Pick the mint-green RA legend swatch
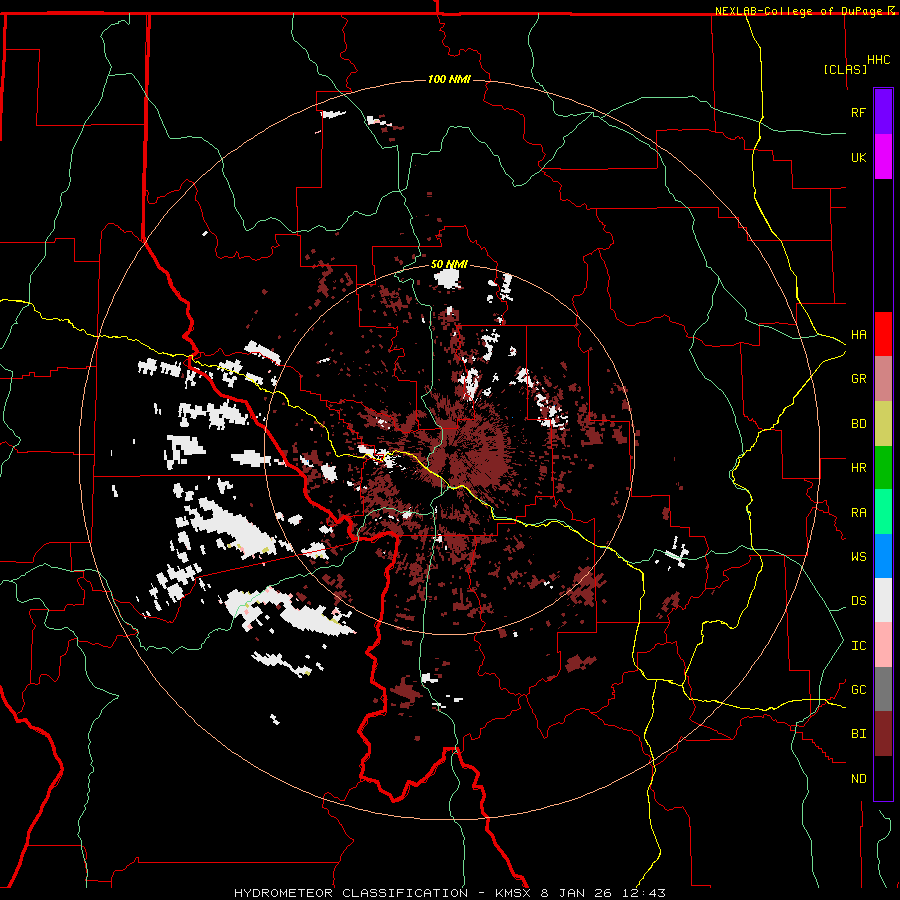The height and width of the screenshot is (900, 900). coord(883,512)
